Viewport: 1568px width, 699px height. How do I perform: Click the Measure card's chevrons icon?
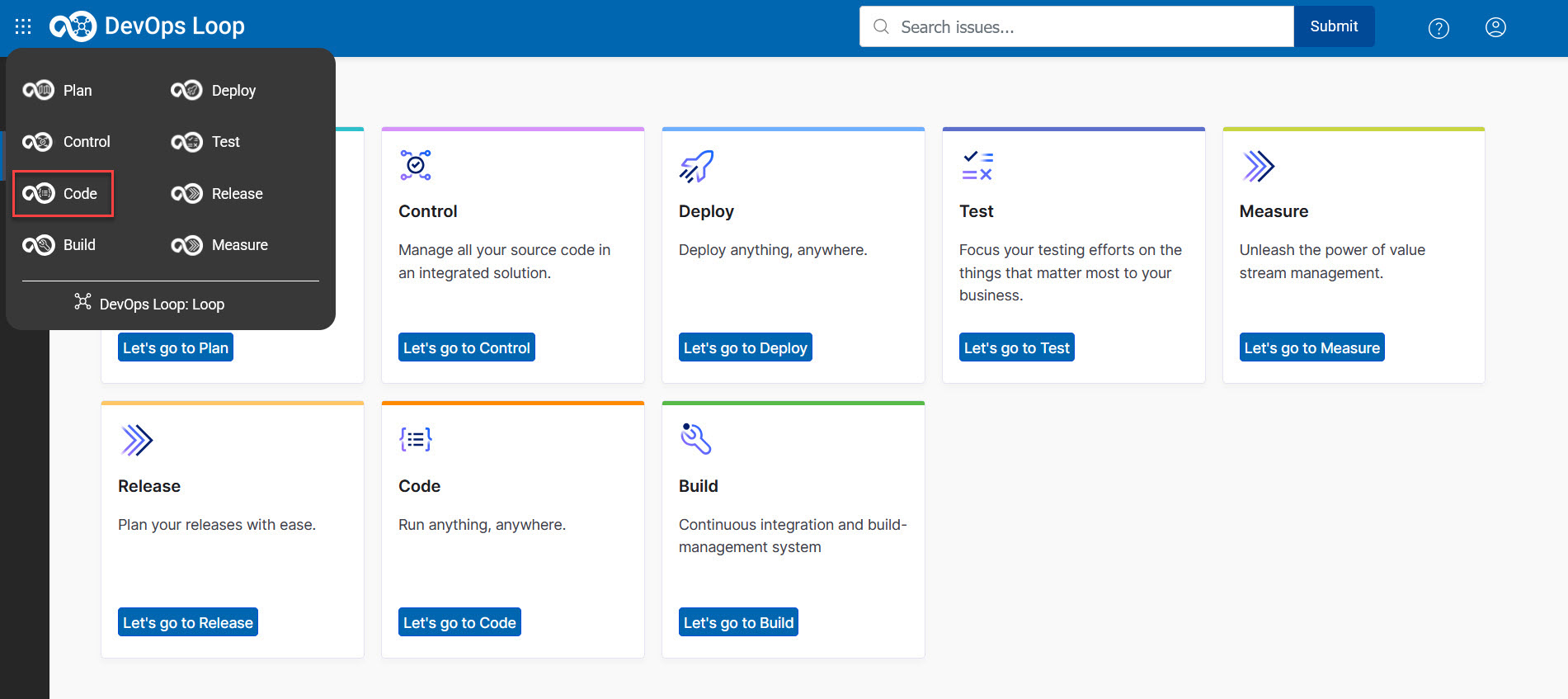1258,166
